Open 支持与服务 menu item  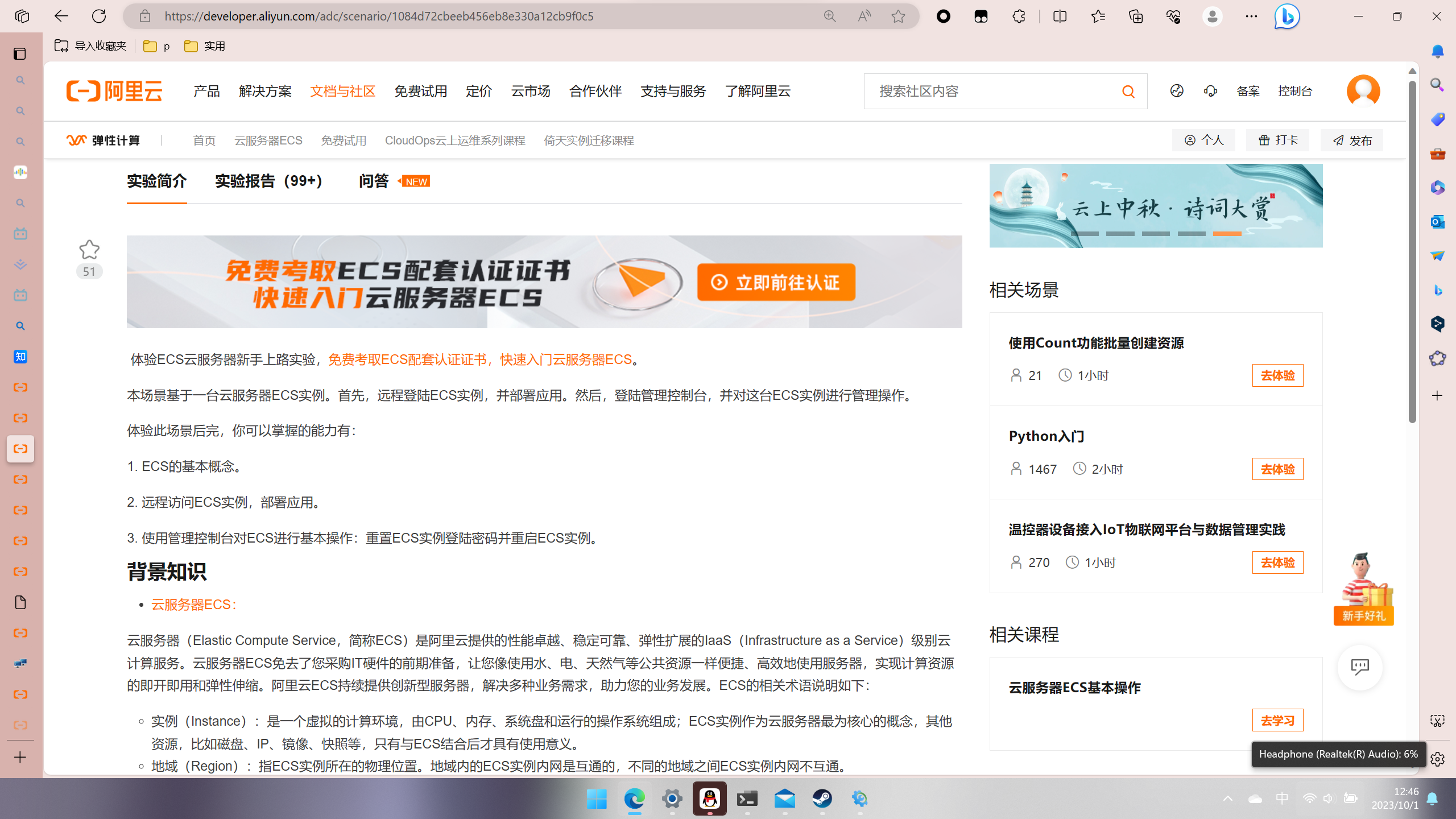(673, 91)
